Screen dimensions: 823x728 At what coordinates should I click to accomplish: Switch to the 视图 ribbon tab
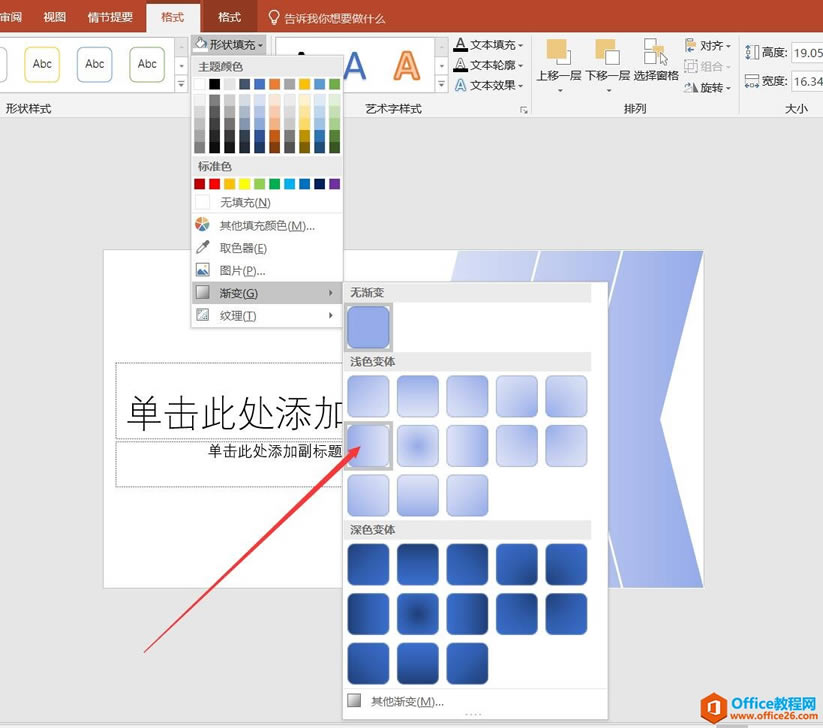pyautogui.click(x=54, y=16)
